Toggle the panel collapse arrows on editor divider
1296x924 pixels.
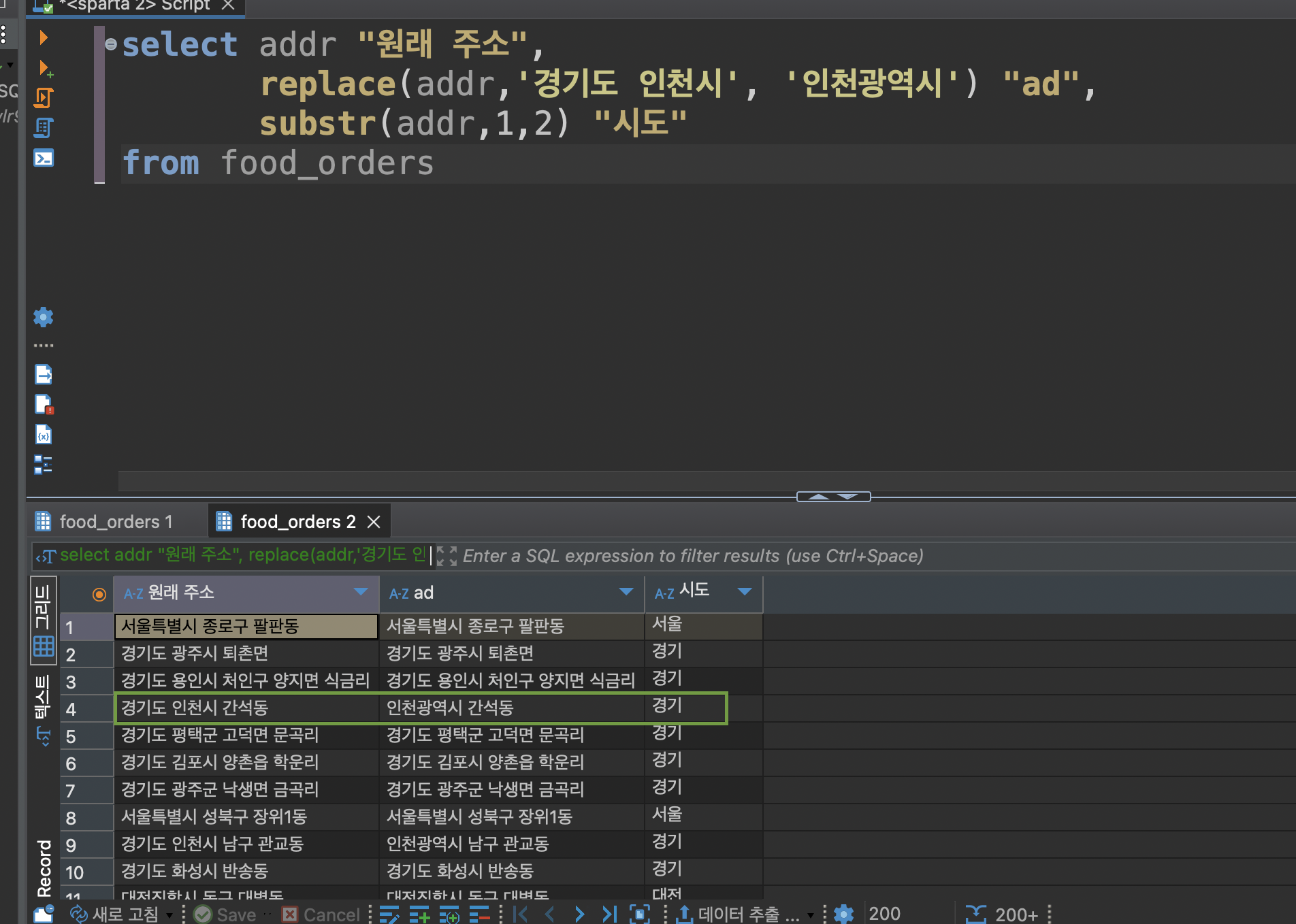pos(833,497)
